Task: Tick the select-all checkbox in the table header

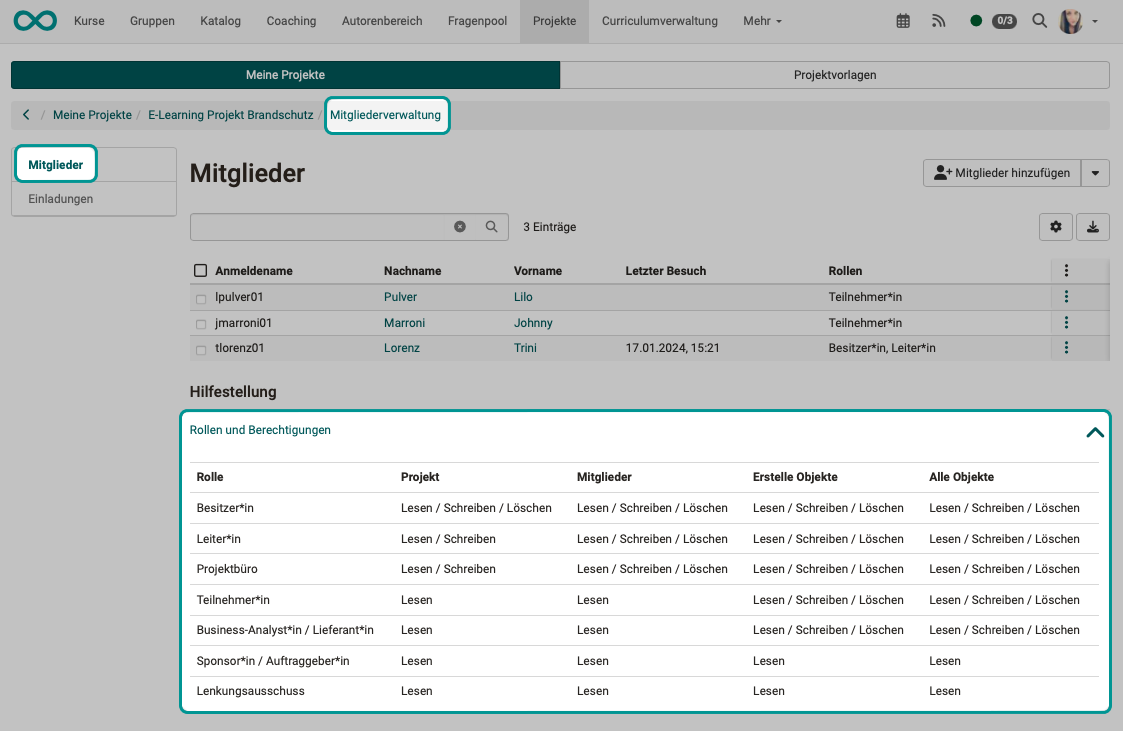Action: pos(200,270)
